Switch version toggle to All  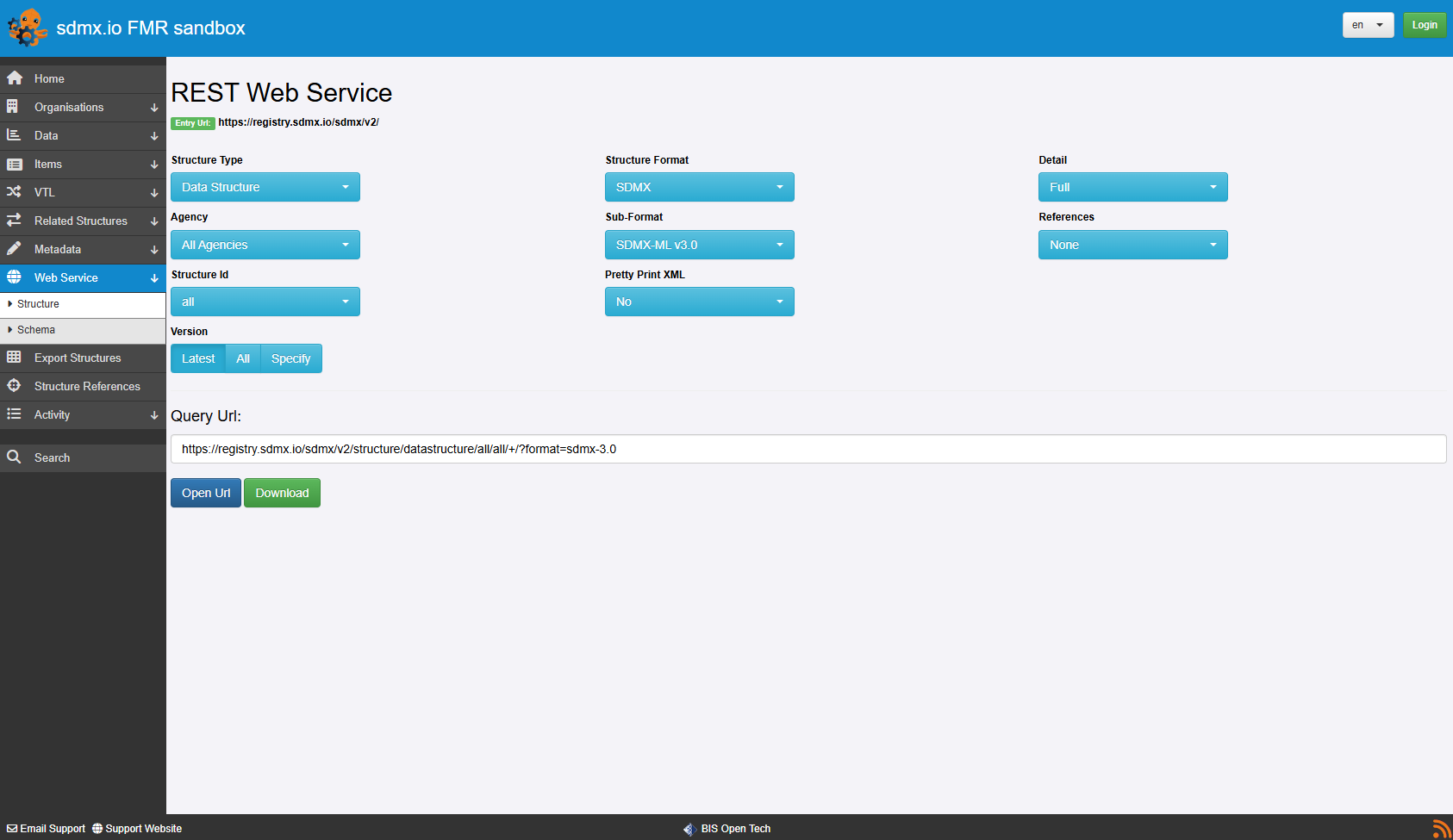(x=243, y=358)
